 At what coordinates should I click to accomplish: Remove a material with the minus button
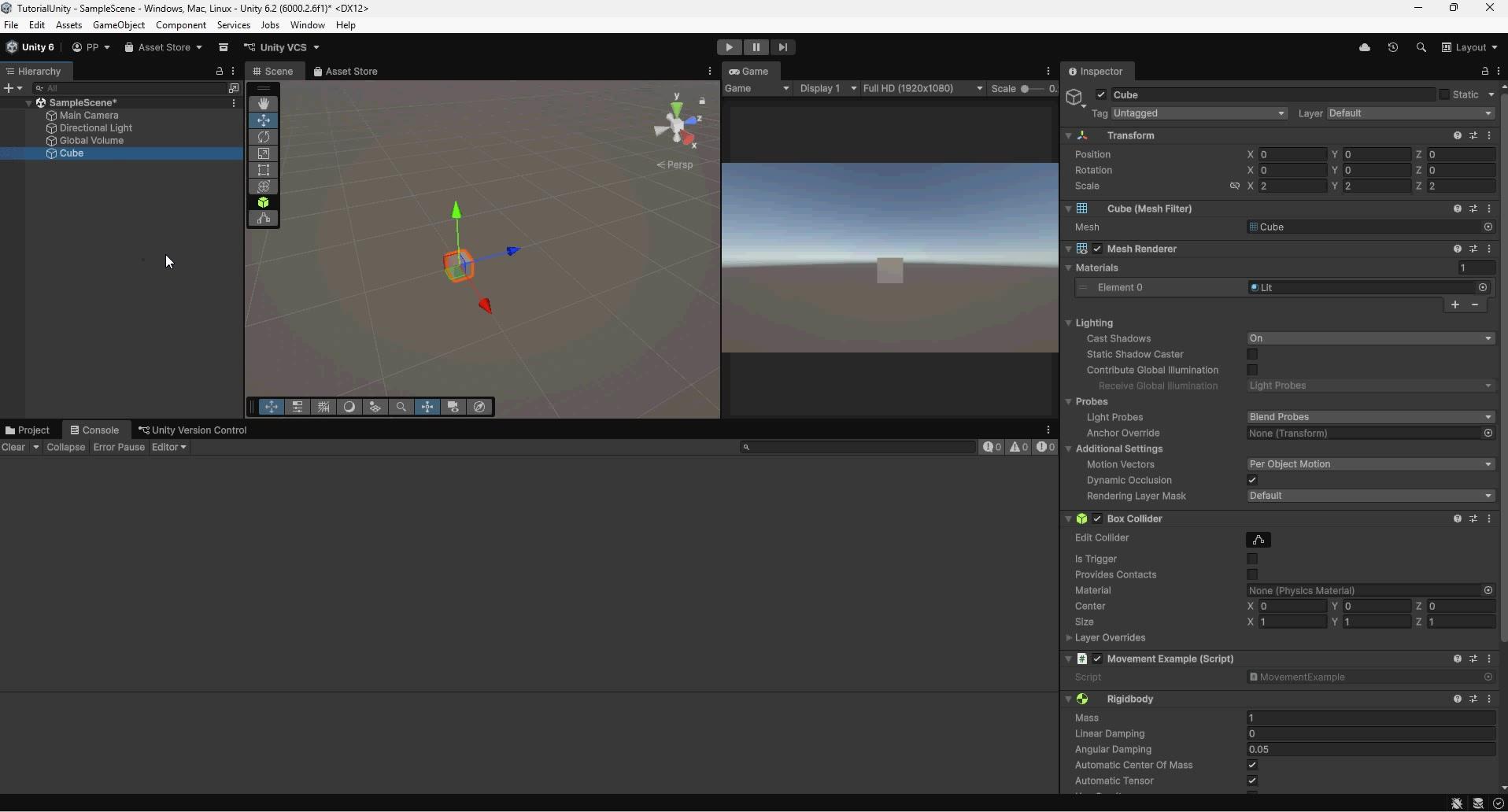coord(1475,305)
